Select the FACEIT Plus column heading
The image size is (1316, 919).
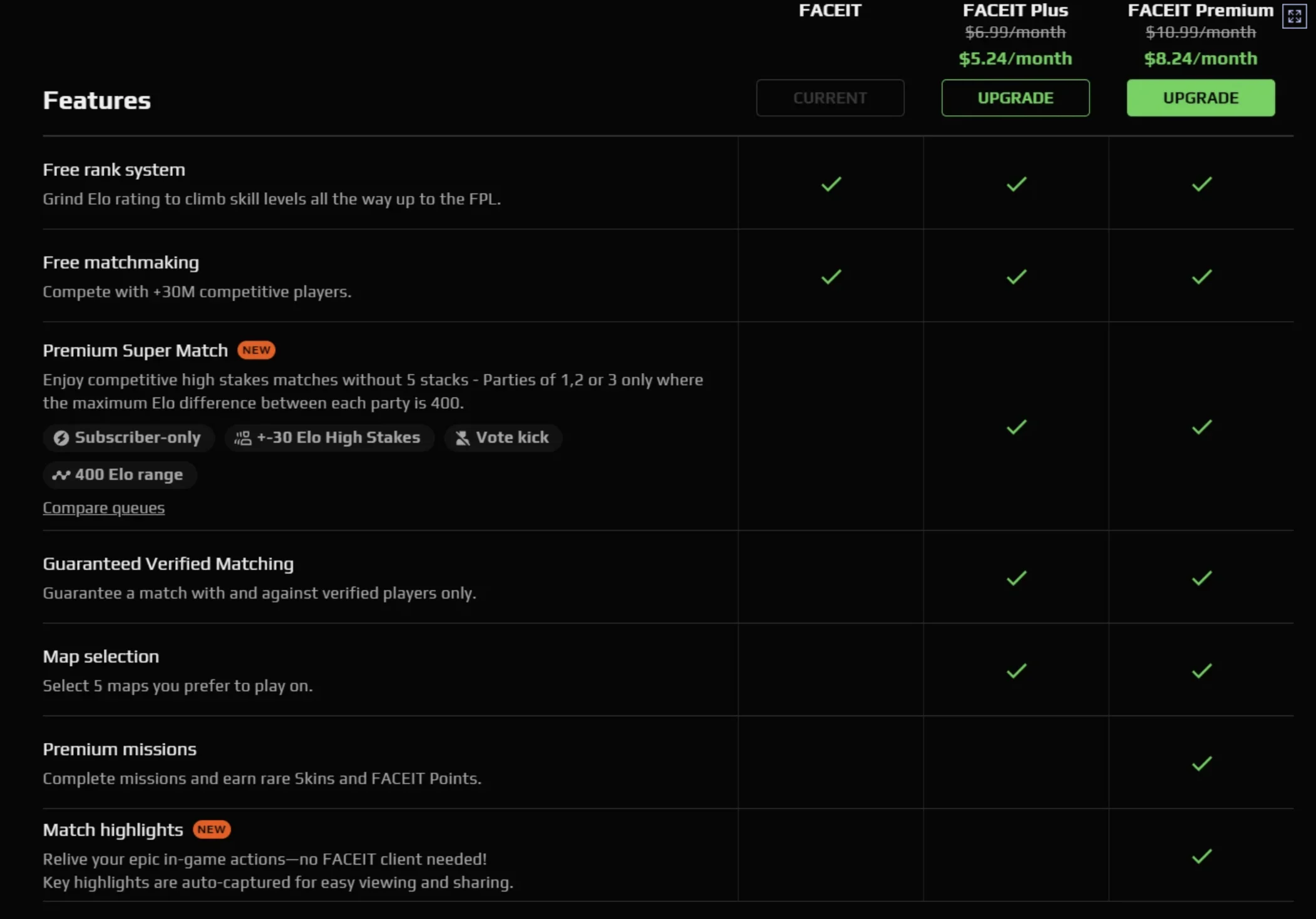pyautogui.click(x=1015, y=11)
